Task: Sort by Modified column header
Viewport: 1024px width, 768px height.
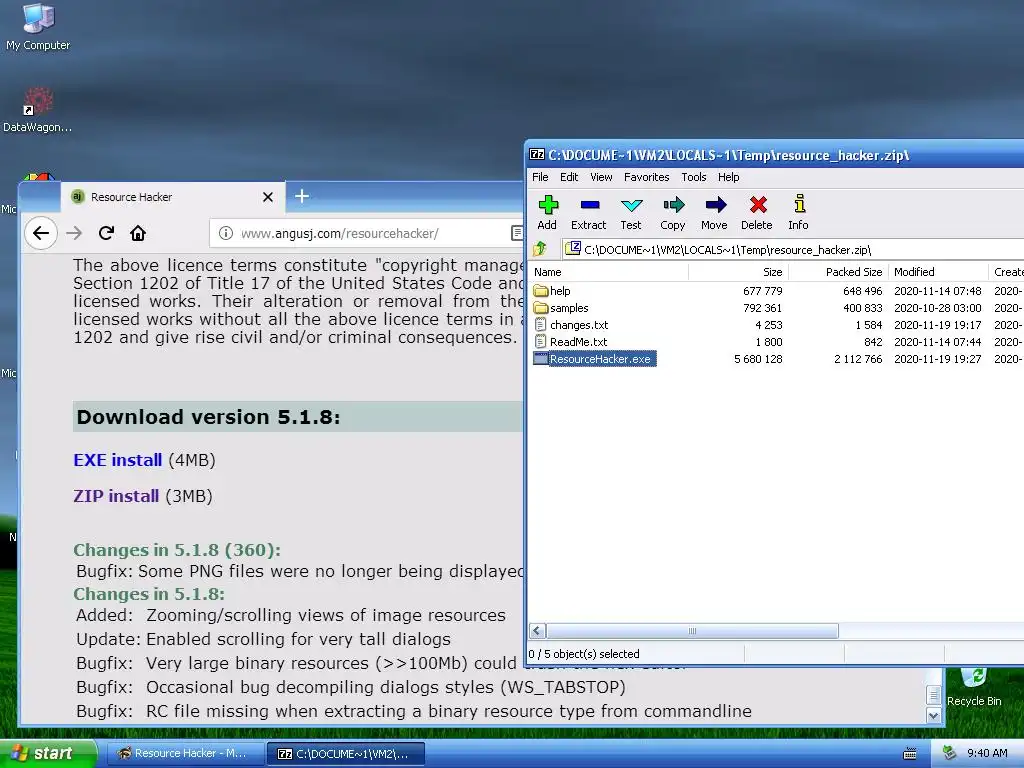Action: click(939, 272)
